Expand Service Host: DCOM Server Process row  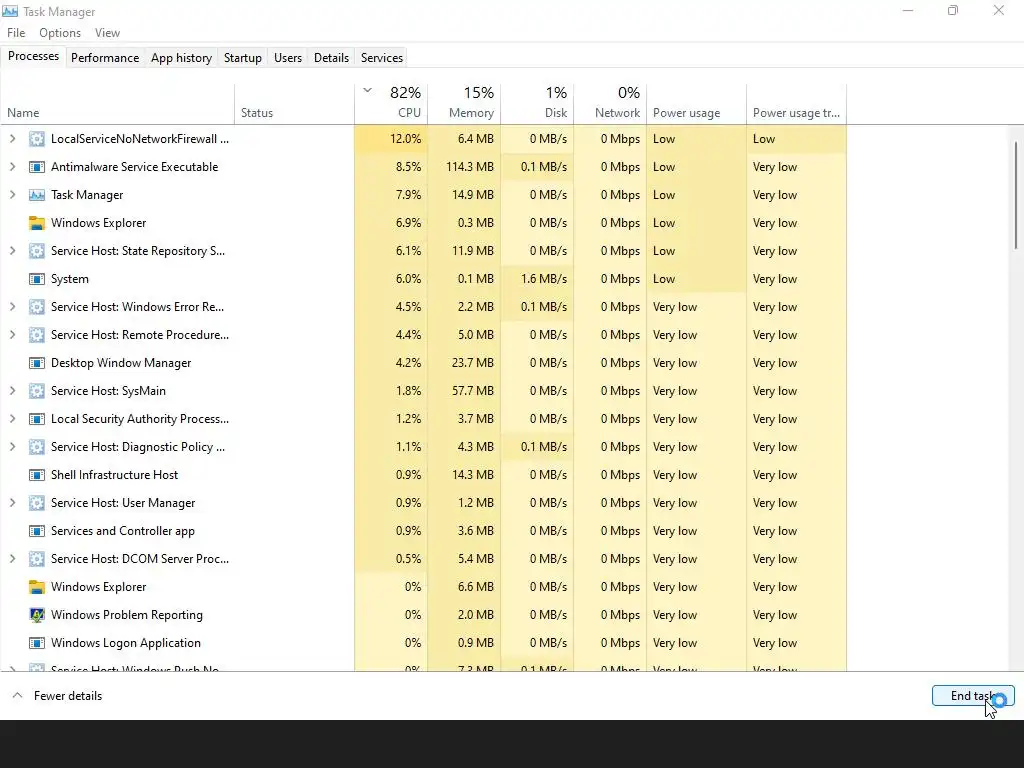(12, 559)
